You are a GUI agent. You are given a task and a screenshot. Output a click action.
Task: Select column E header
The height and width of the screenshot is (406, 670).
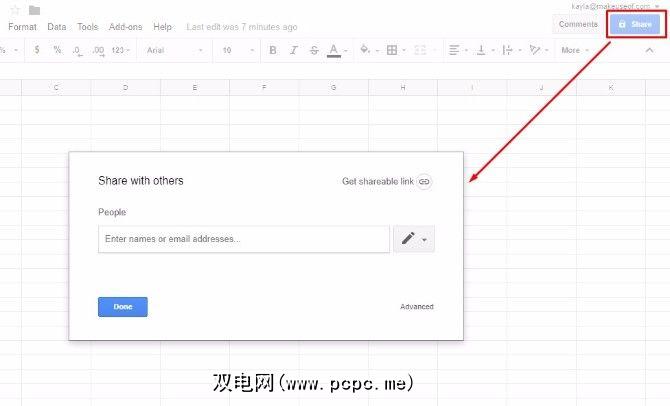coord(195,88)
